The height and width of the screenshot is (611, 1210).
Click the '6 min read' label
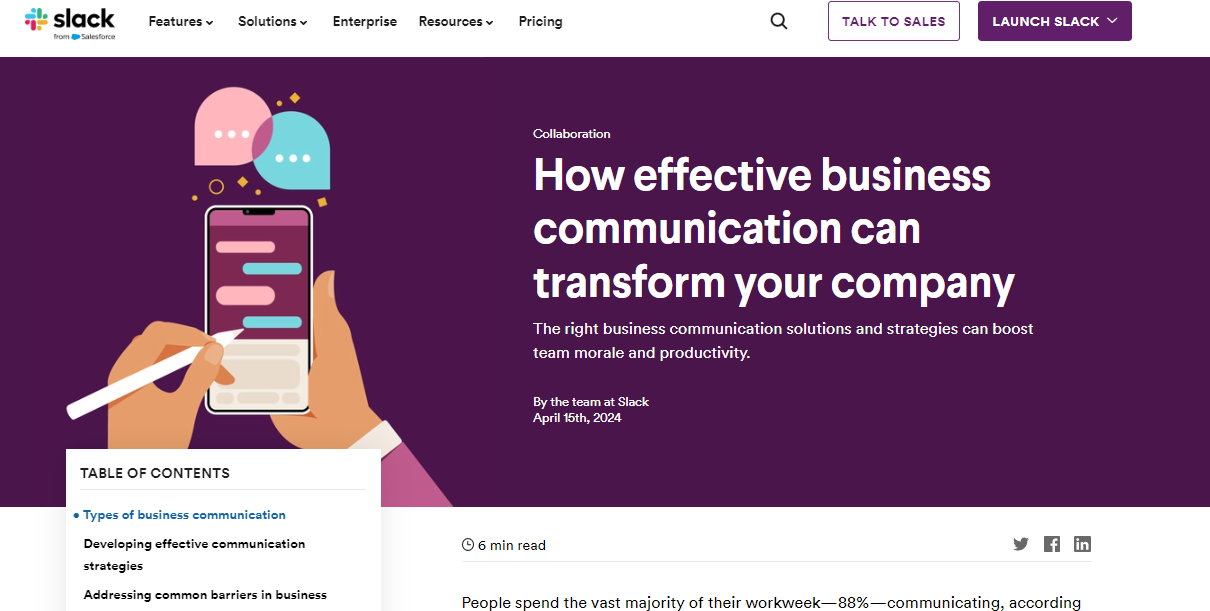(512, 545)
